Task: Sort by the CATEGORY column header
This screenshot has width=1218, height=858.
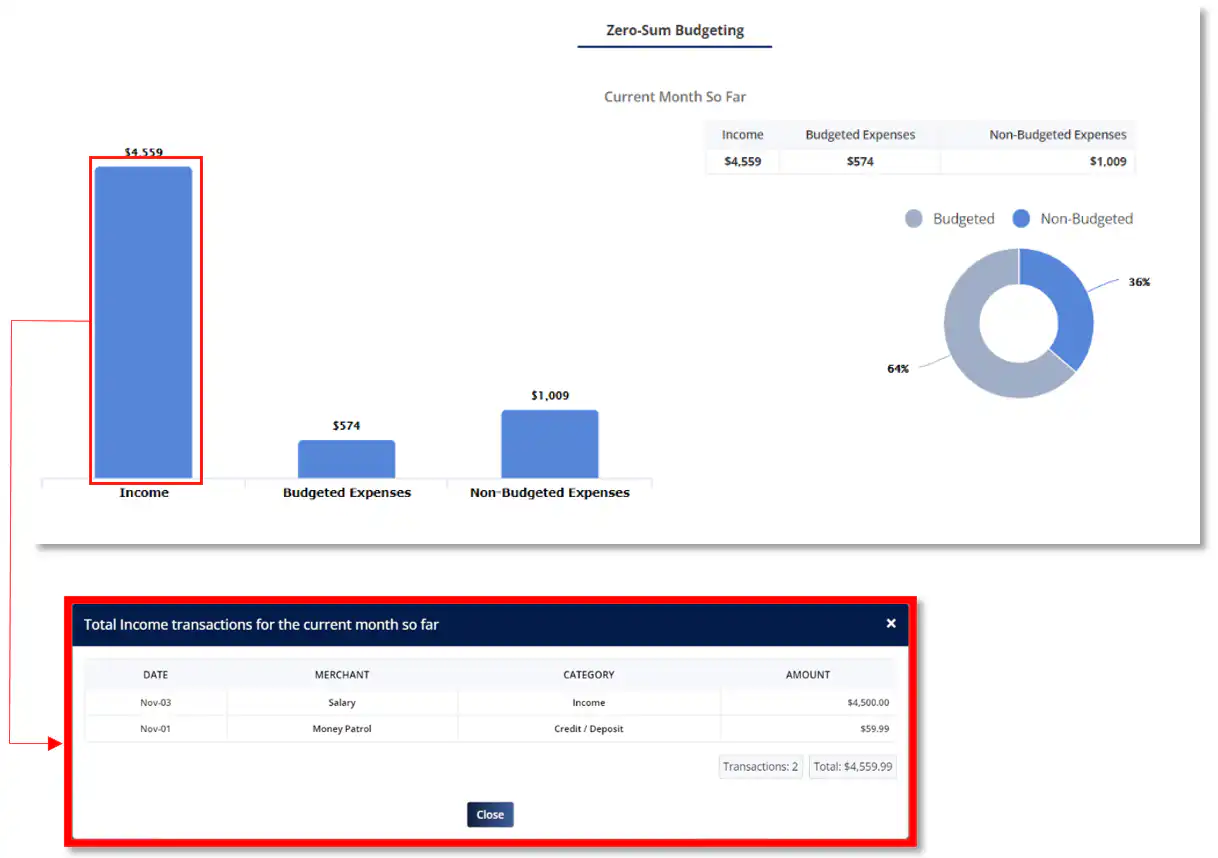Action: tap(588, 675)
